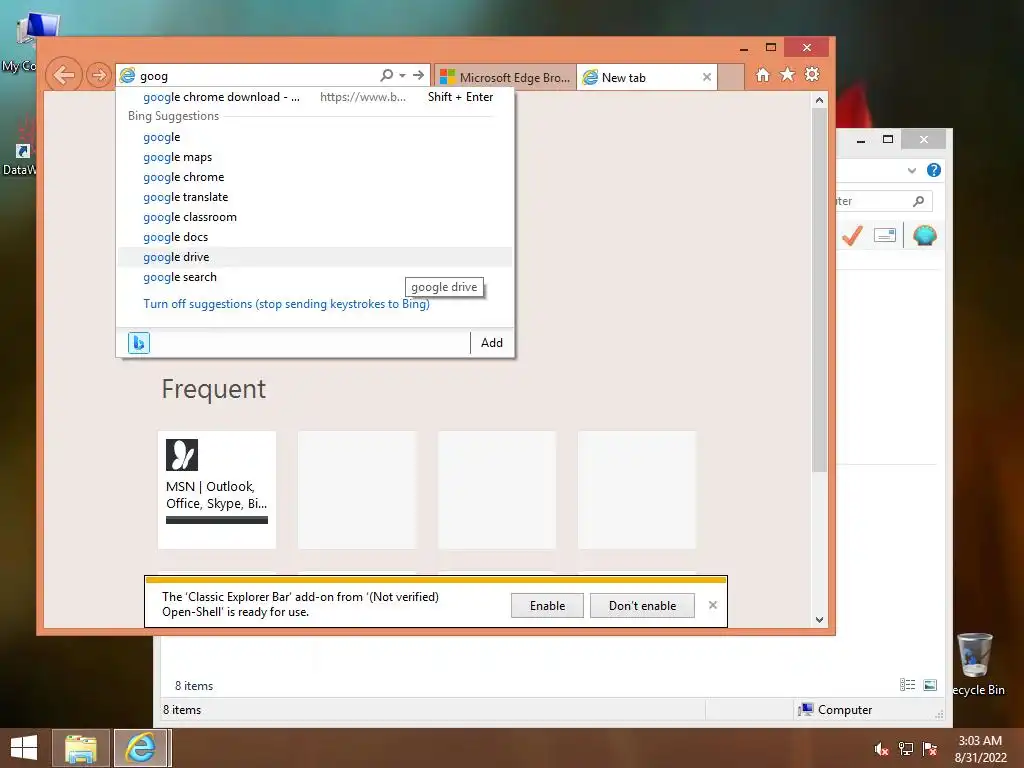Image resolution: width=1024 pixels, height=768 pixels.
Task: Click inside the address bar text 'goog'
Action: point(154,76)
